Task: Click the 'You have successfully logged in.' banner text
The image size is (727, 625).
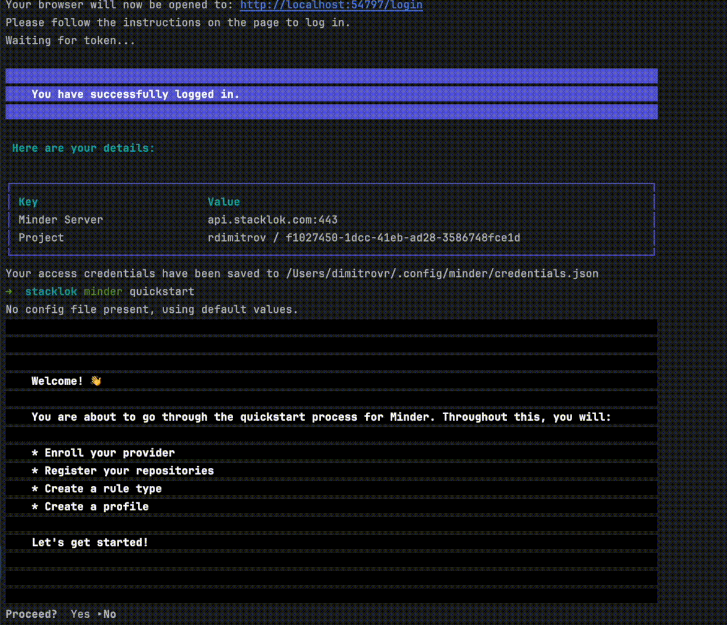Action: point(135,94)
